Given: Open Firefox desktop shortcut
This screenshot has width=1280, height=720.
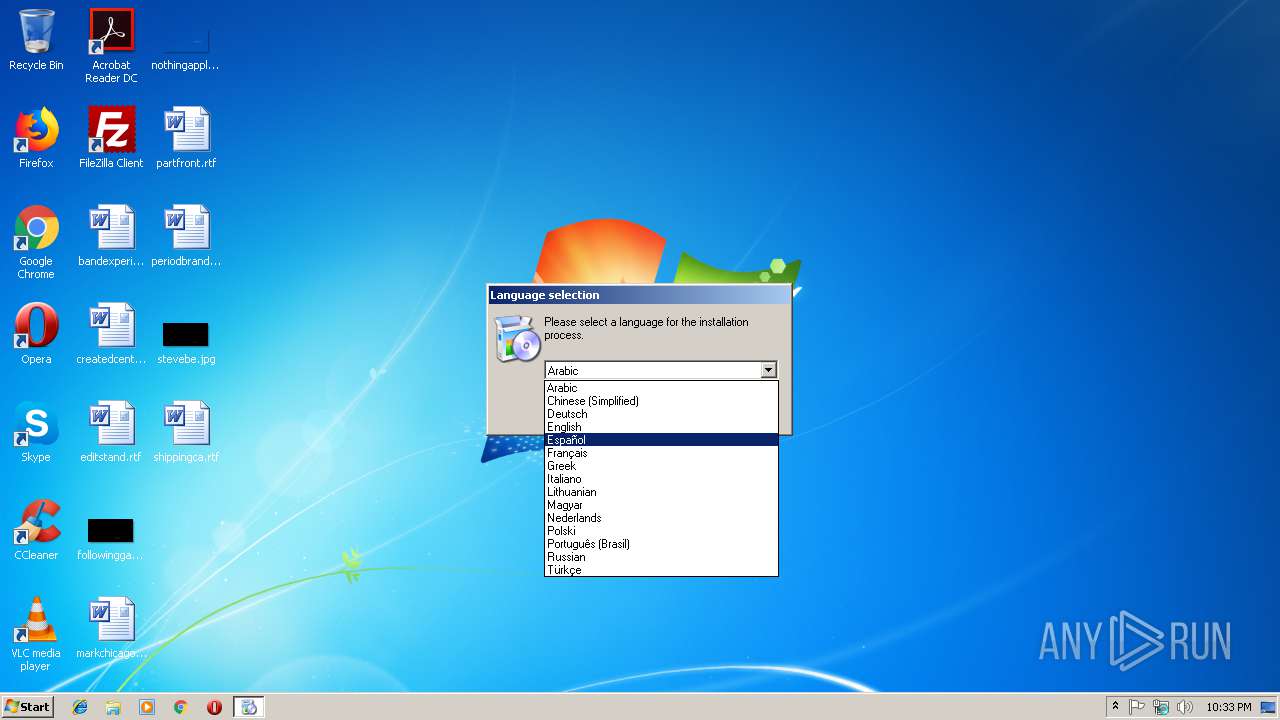Looking at the screenshot, I should coord(36,138).
